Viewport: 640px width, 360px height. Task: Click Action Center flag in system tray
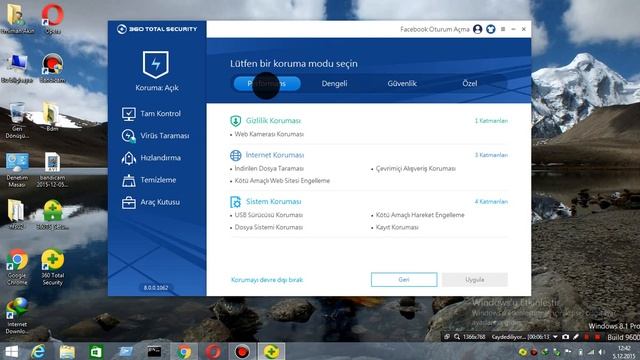(568, 352)
